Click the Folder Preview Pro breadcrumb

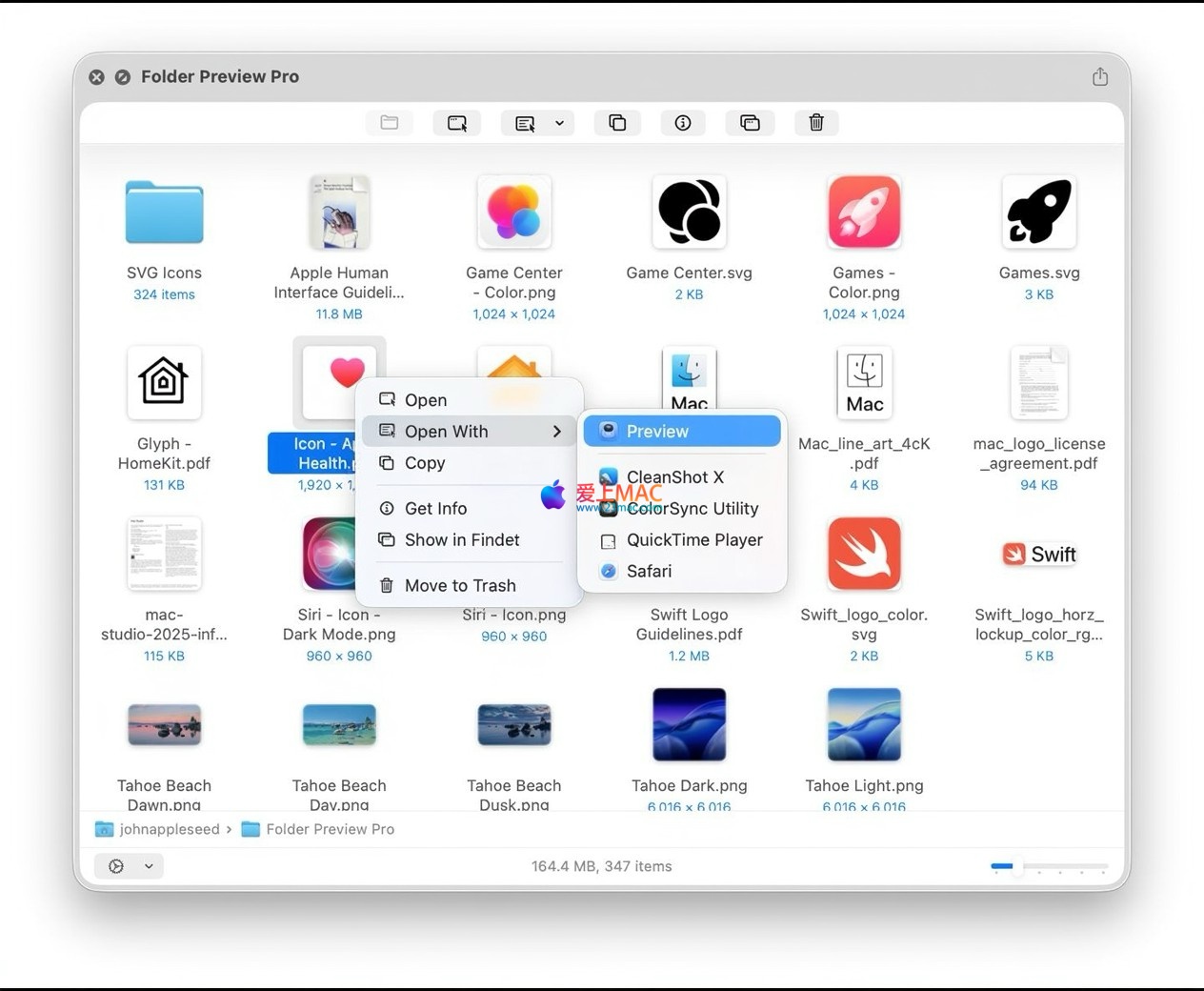330,830
